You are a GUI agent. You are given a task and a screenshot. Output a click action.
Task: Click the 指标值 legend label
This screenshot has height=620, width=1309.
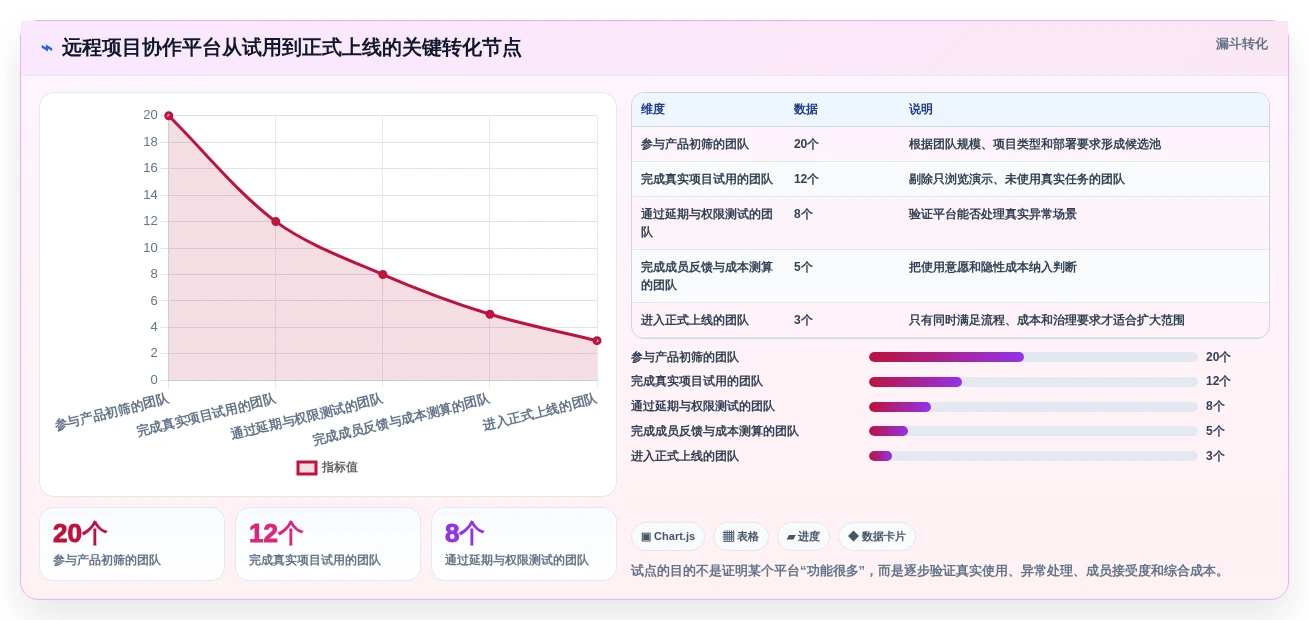[x=340, y=467]
